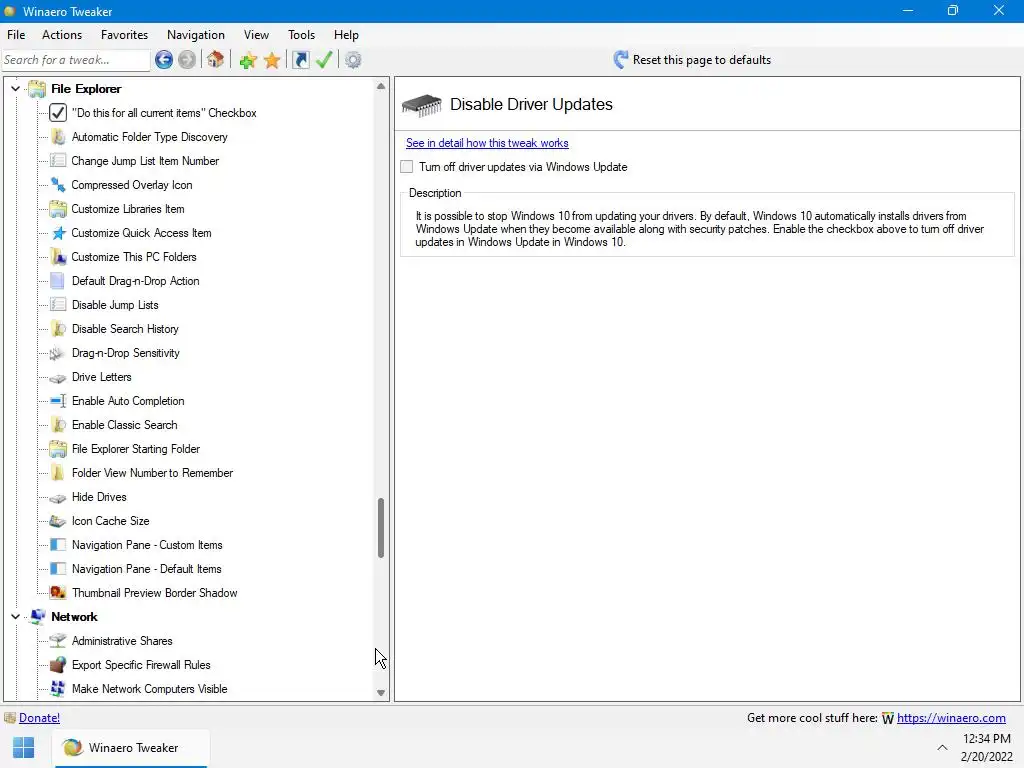The image size is (1024, 768).
Task: Click the Export Specific Firewall Rules icon
Action: coord(58,665)
